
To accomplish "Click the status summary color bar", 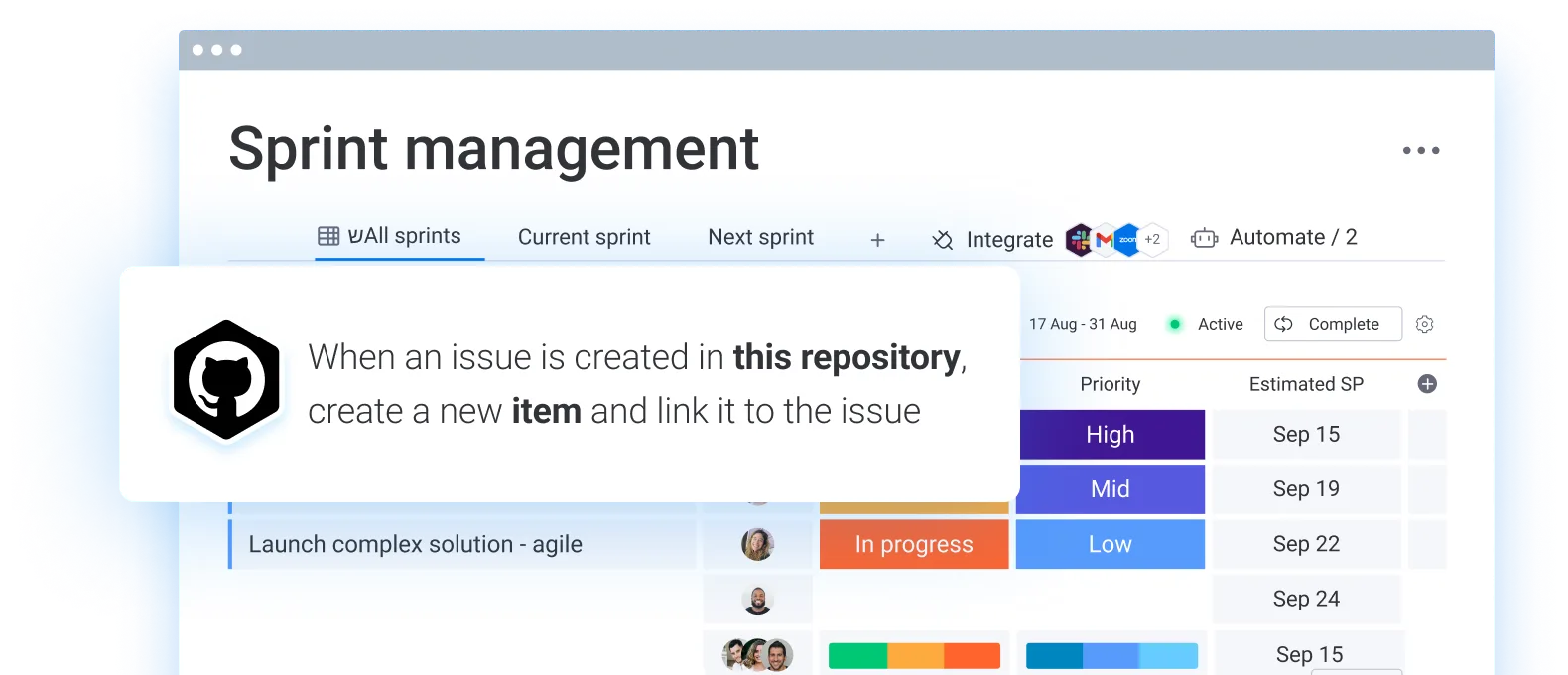I will [914, 656].
